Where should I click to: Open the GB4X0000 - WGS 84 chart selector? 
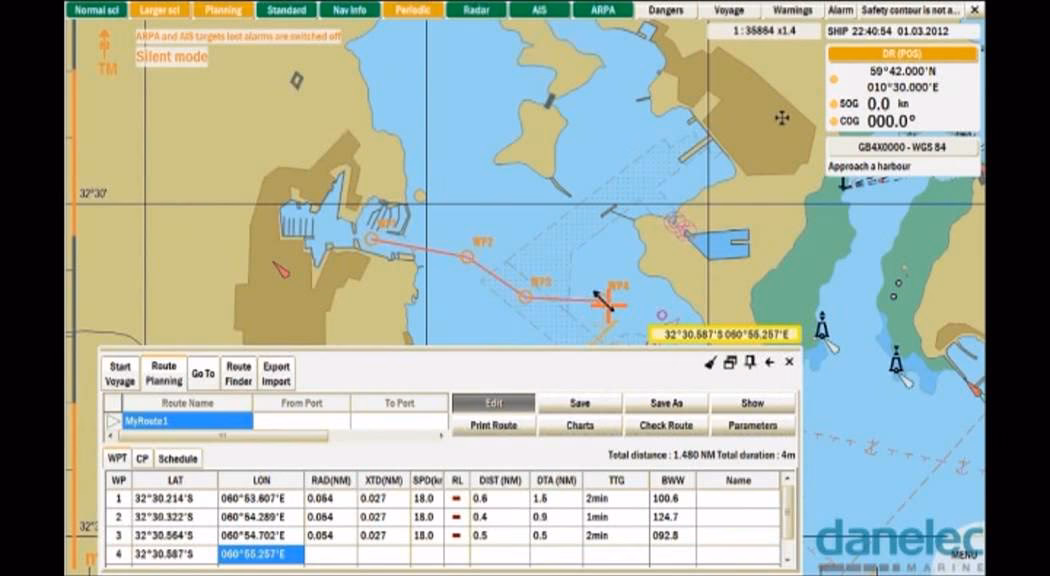click(901, 147)
